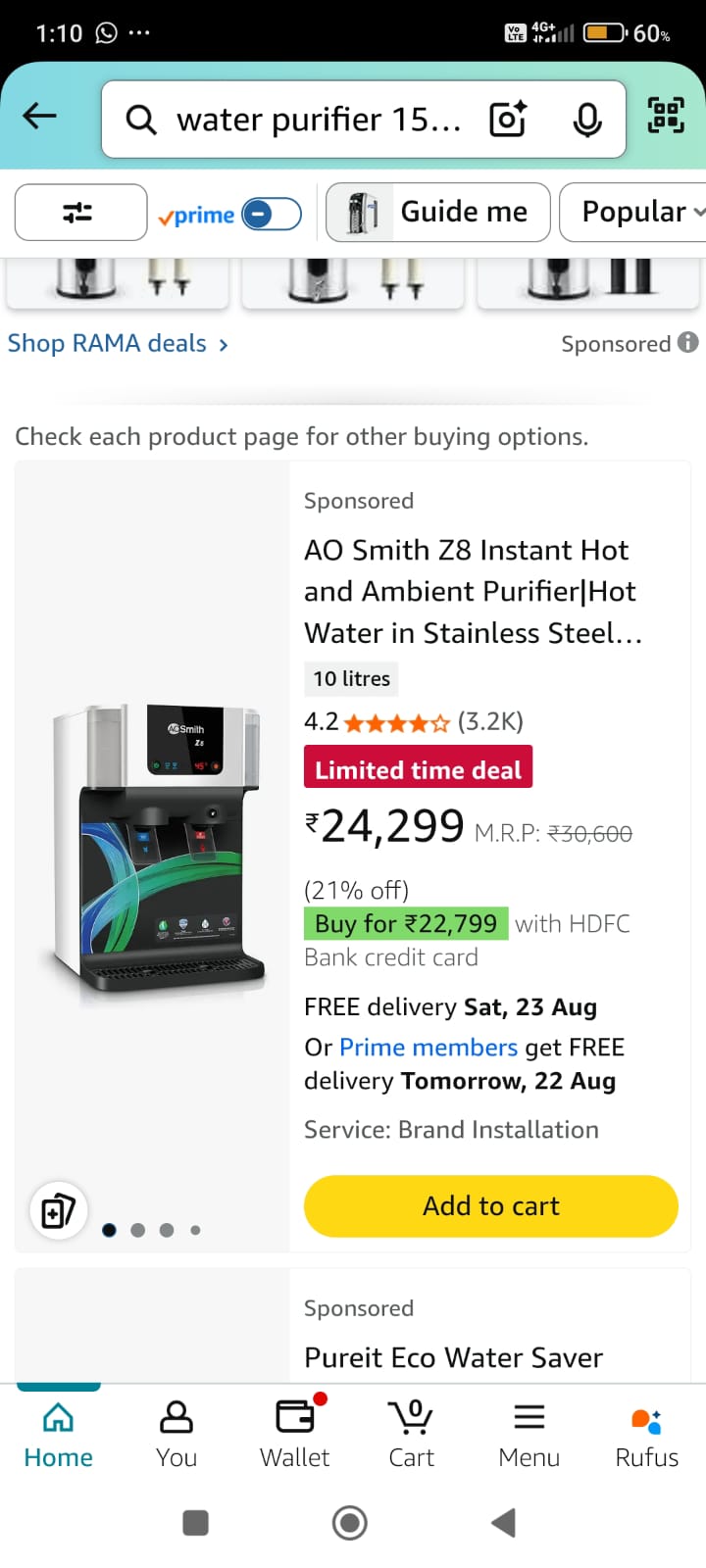
Task: Tap the Sponsored info icon
Action: (688, 342)
